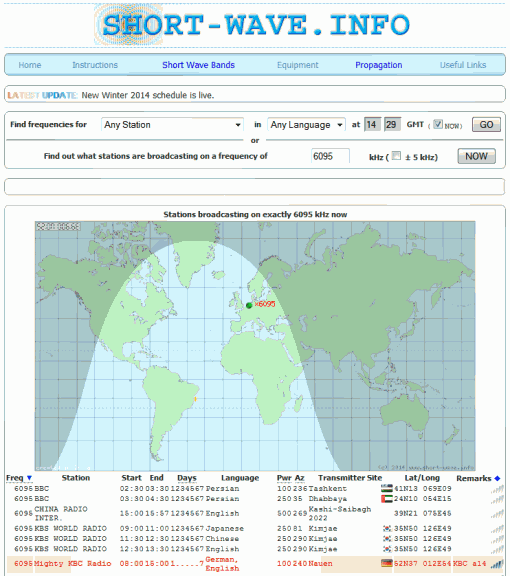Click the Remarks column header text

coord(474,478)
